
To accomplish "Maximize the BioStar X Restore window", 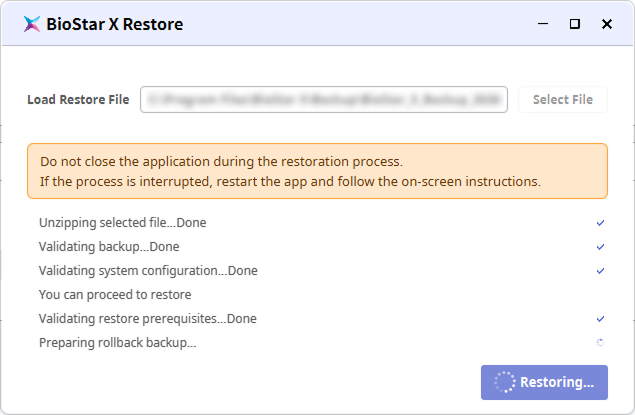I will [575, 24].
